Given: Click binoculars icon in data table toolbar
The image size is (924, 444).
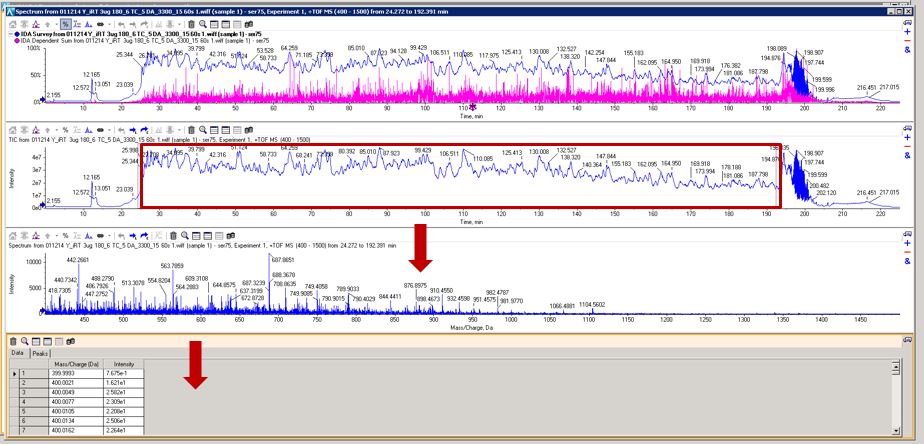Looking at the screenshot, I should coord(70,341).
